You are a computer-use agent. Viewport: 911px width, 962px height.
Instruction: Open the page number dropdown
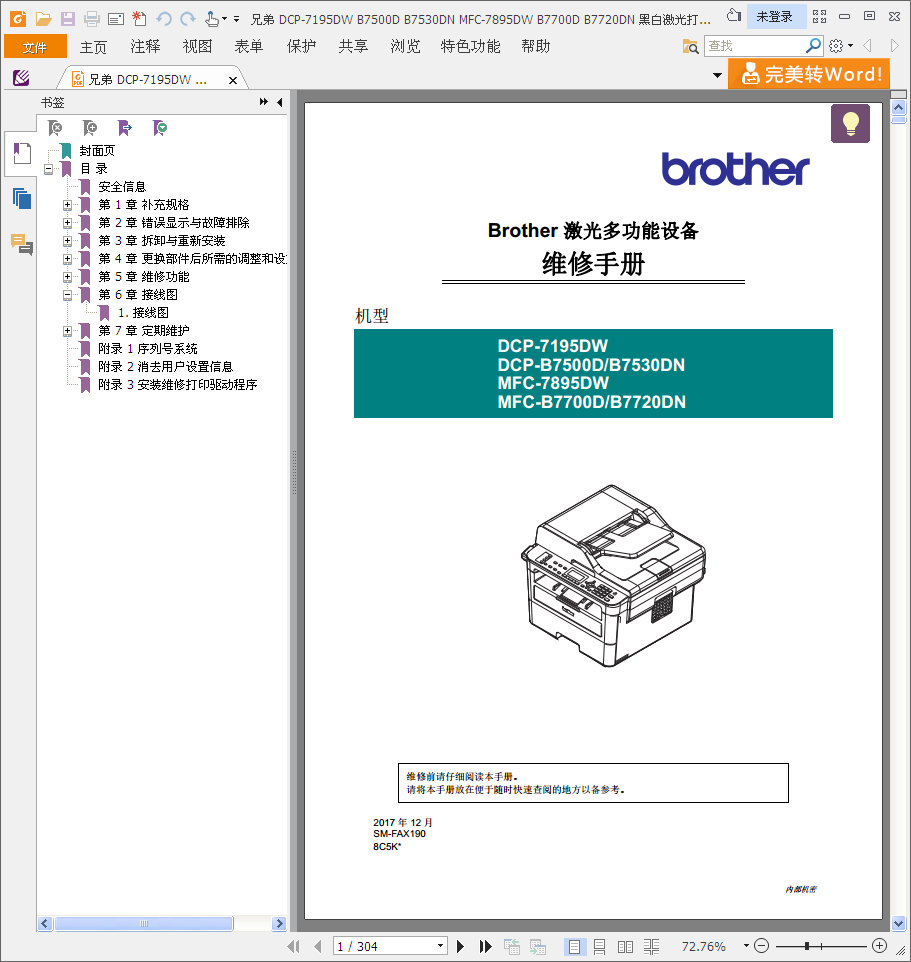(x=440, y=946)
